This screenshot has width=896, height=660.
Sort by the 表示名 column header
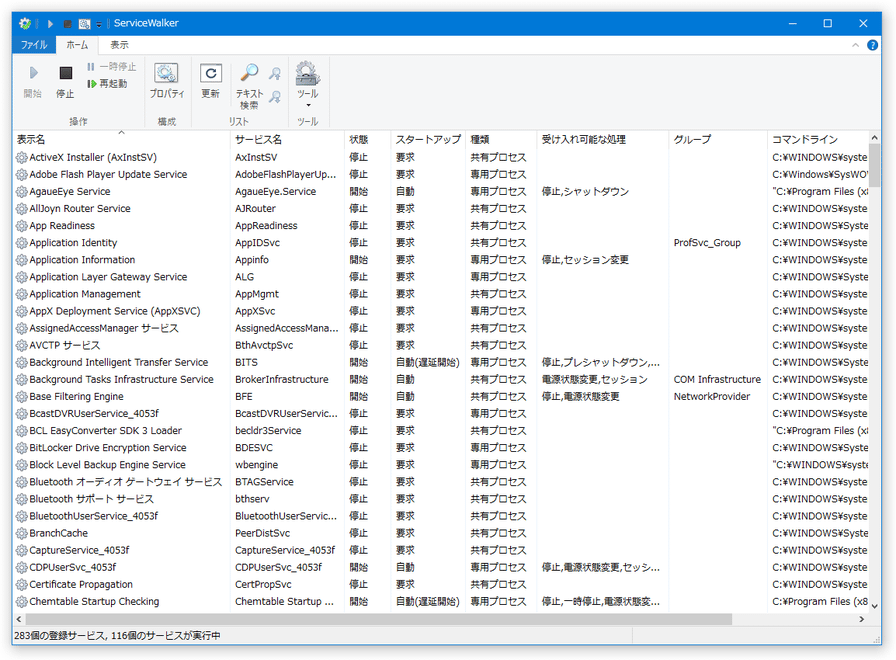click(121, 139)
